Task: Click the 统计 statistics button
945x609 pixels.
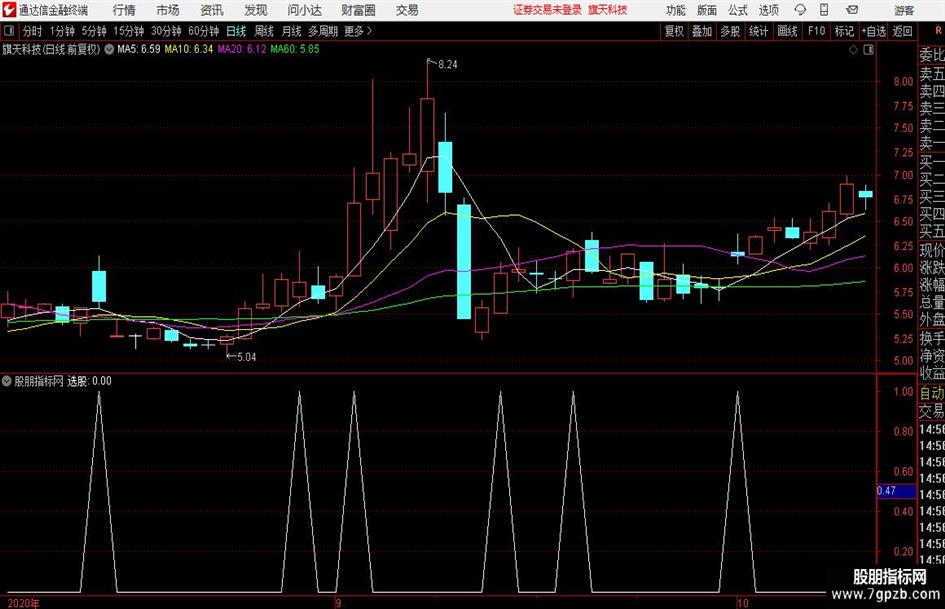Action: point(758,31)
